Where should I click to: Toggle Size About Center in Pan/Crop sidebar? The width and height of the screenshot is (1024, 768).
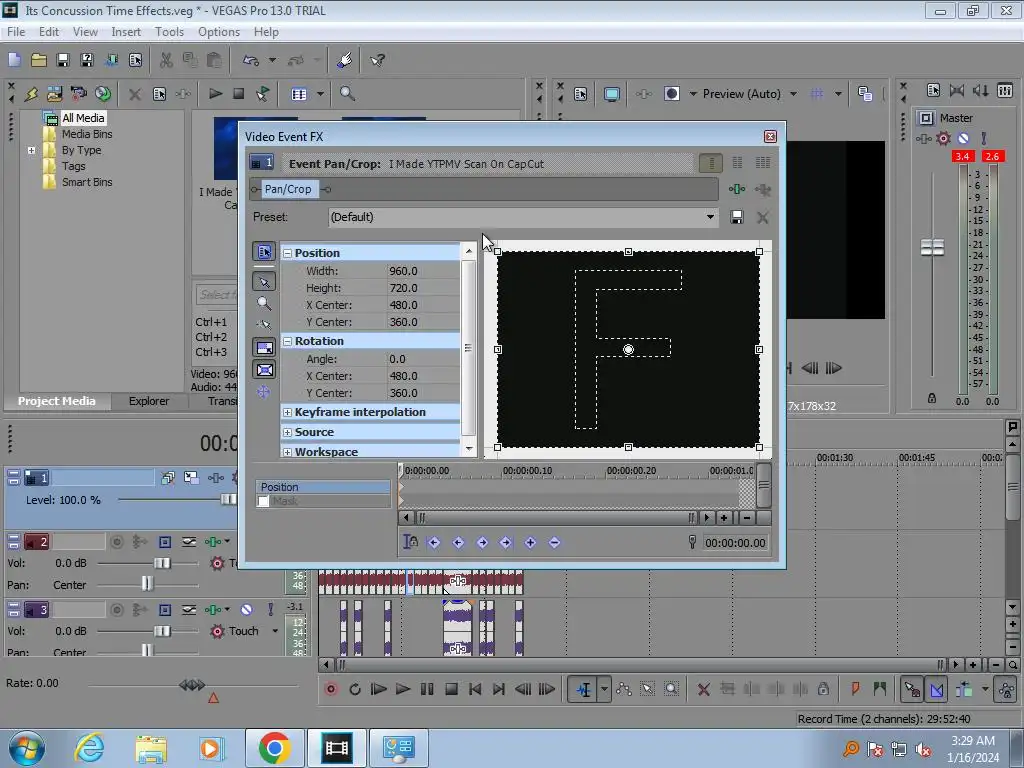click(x=264, y=370)
